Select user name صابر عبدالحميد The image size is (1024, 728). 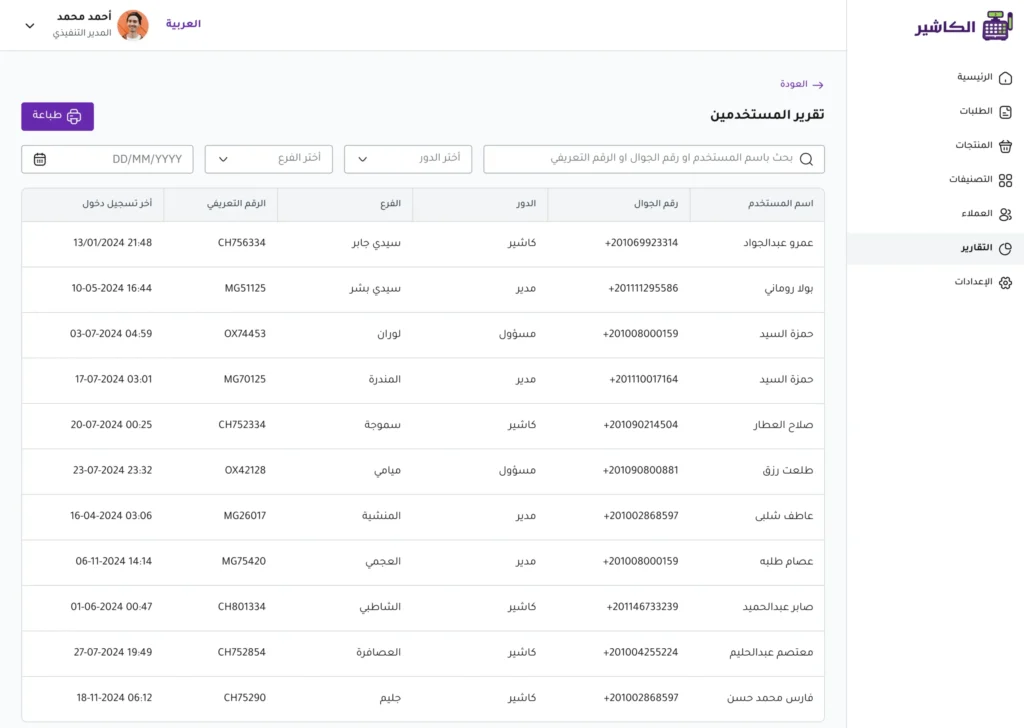[x=778, y=607]
